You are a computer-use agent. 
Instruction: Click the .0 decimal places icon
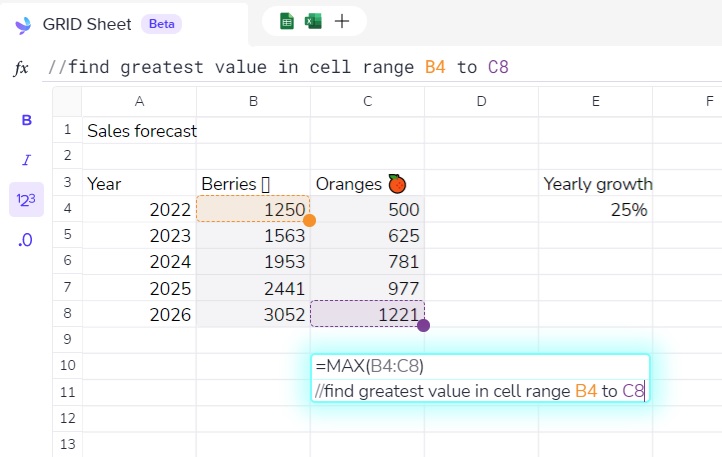click(x=27, y=240)
